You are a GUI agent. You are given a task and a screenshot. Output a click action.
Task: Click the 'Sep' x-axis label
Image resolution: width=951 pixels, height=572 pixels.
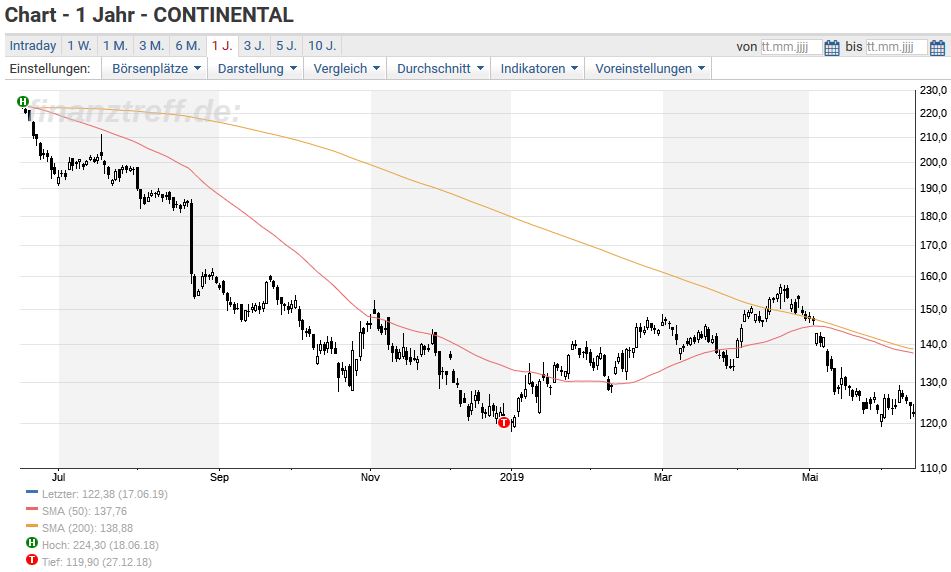[x=220, y=477]
